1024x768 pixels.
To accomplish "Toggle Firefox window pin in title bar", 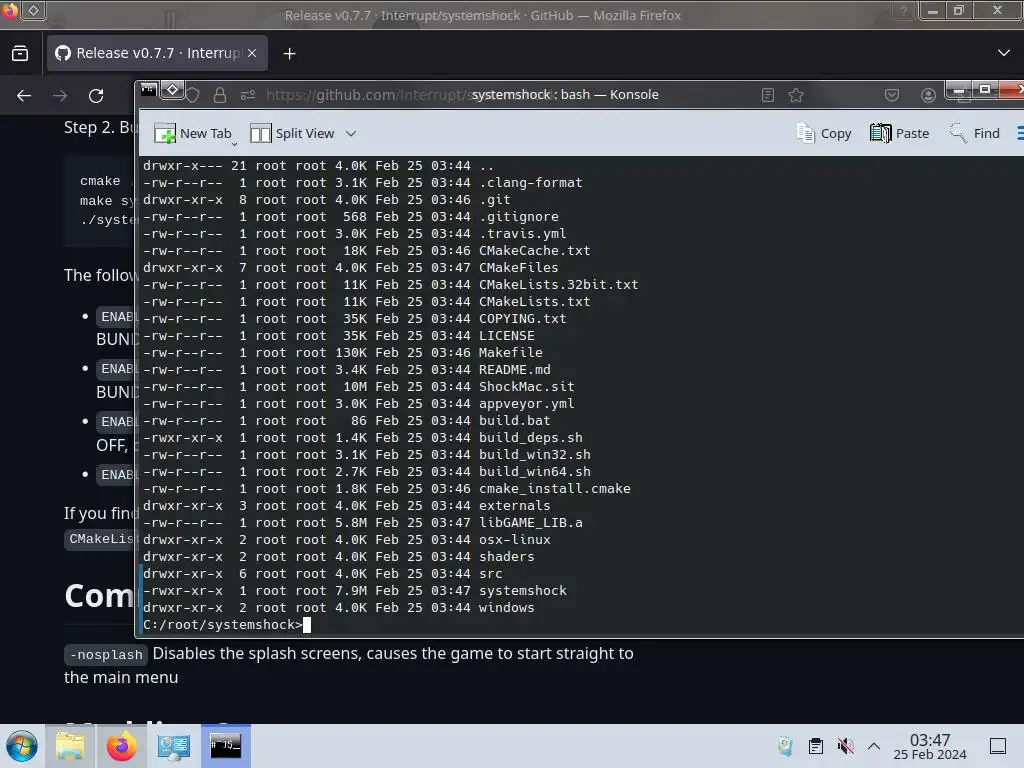I will [x=34, y=10].
